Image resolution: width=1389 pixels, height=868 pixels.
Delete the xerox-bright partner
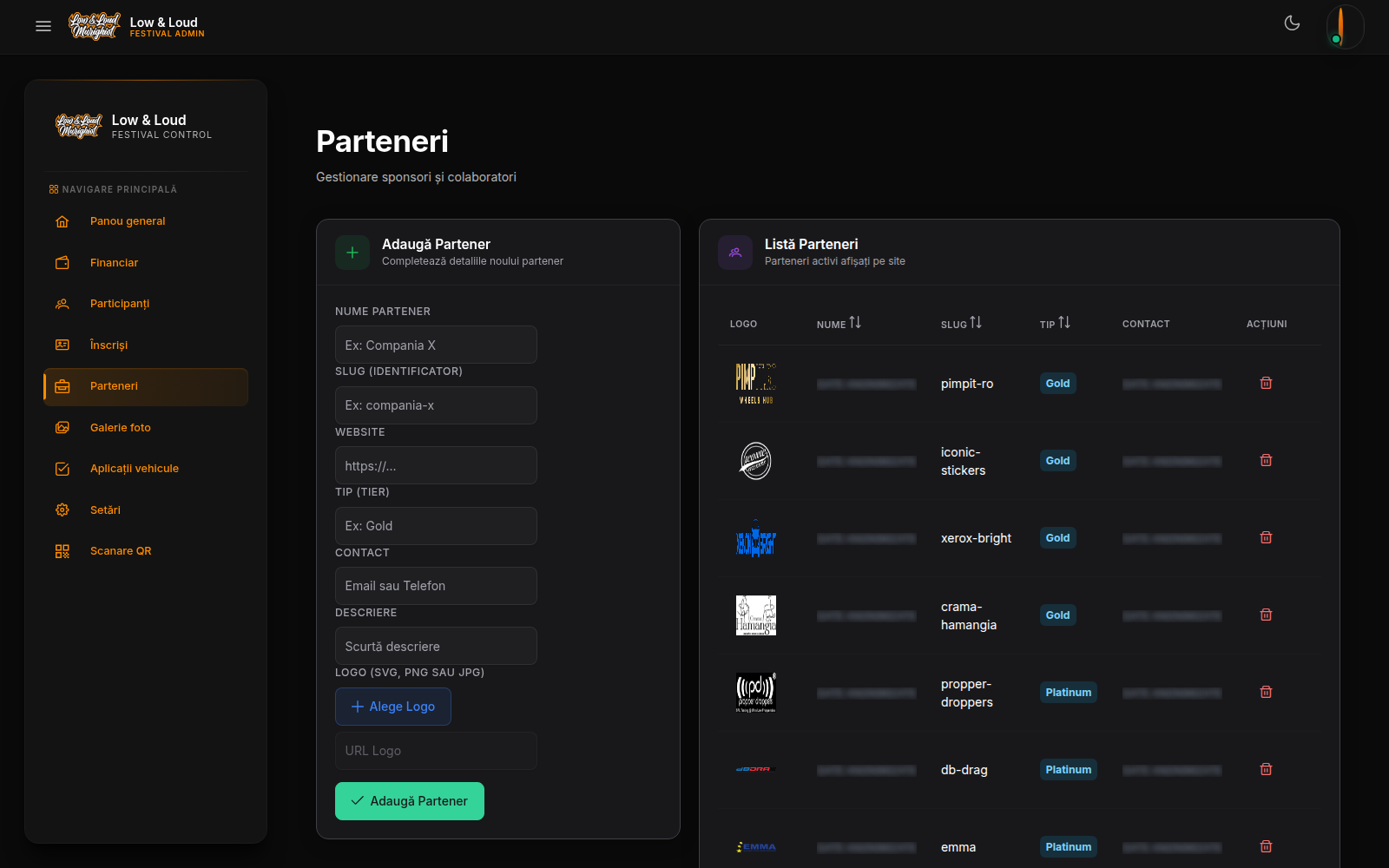point(1266,537)
